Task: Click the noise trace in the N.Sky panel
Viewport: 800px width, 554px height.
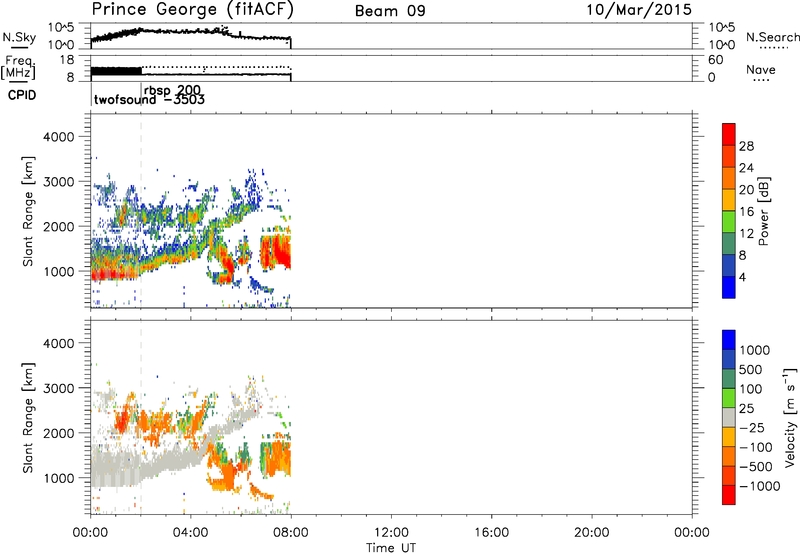Action: (x=190, y=34)
